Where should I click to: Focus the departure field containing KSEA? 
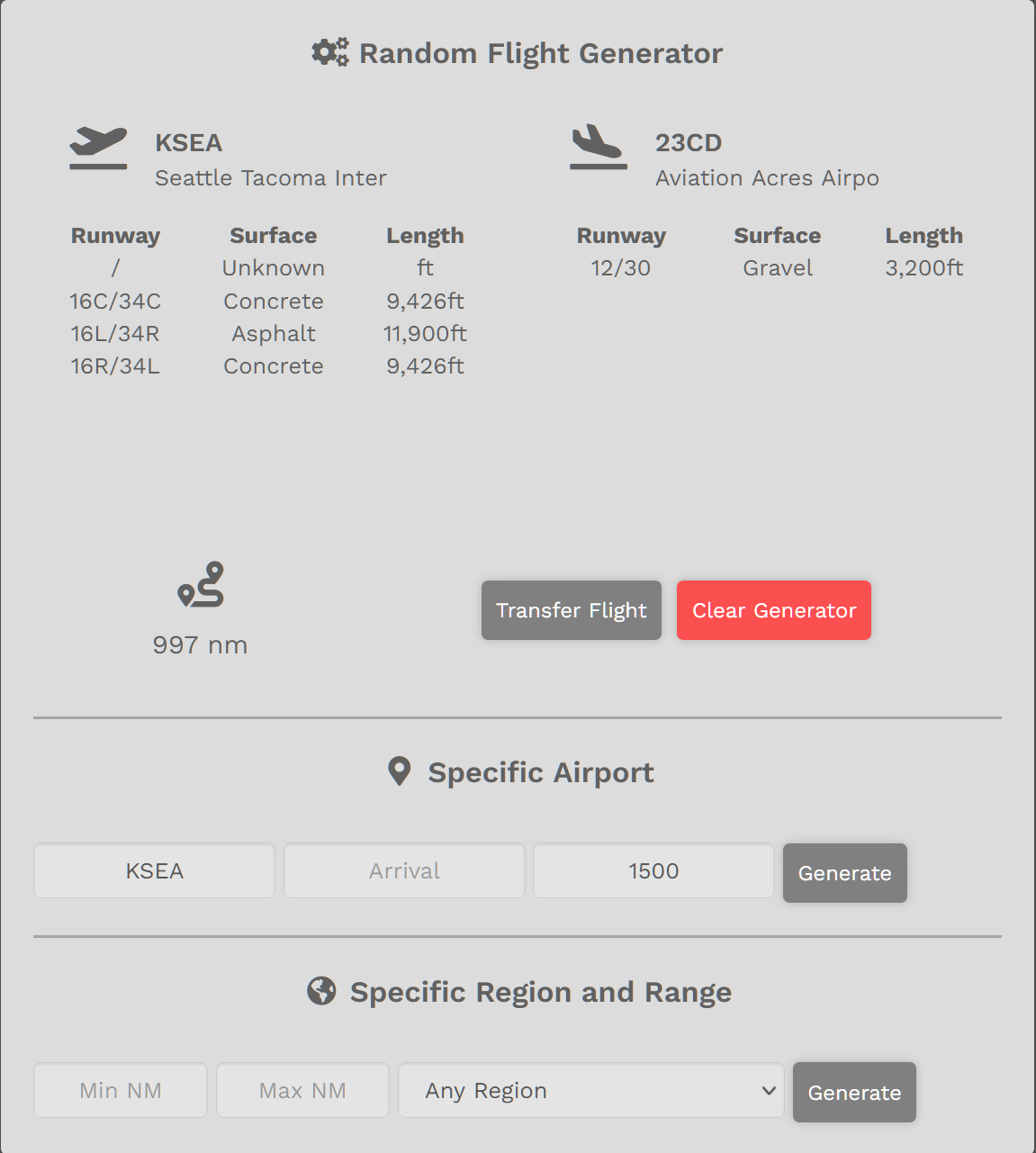click(154, 870)
